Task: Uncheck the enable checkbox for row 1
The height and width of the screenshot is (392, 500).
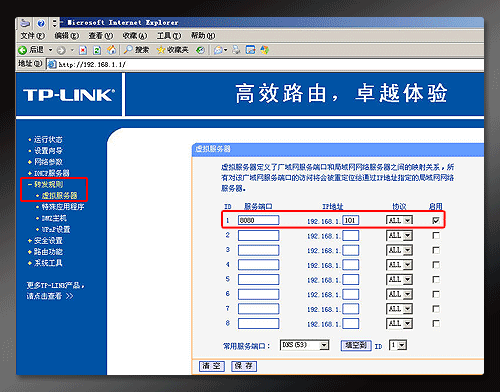Action: tap(436, 220)
